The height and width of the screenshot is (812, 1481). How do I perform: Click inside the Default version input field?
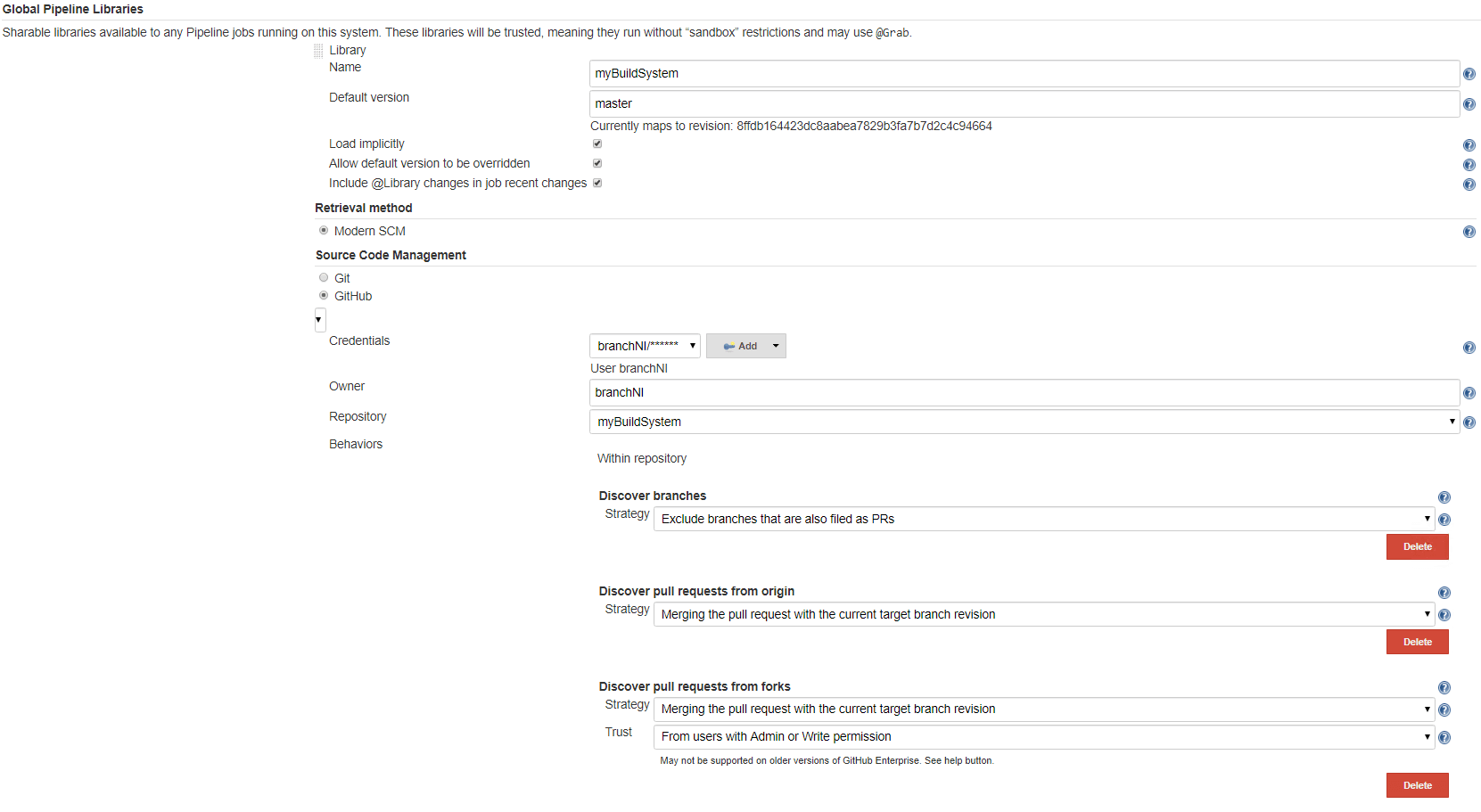(981, 103)
